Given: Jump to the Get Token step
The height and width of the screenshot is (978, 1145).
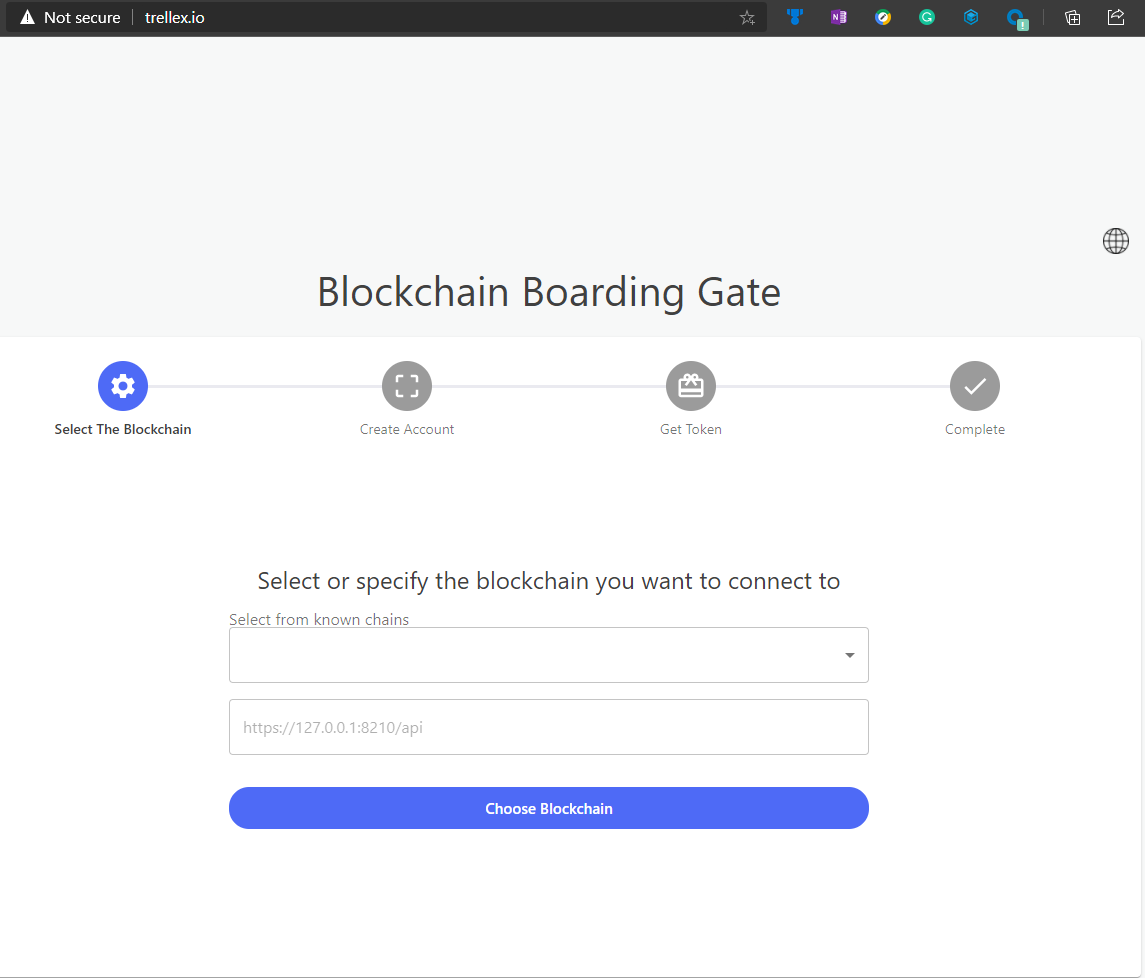Looking at the screenshot, I should [691, 386].
